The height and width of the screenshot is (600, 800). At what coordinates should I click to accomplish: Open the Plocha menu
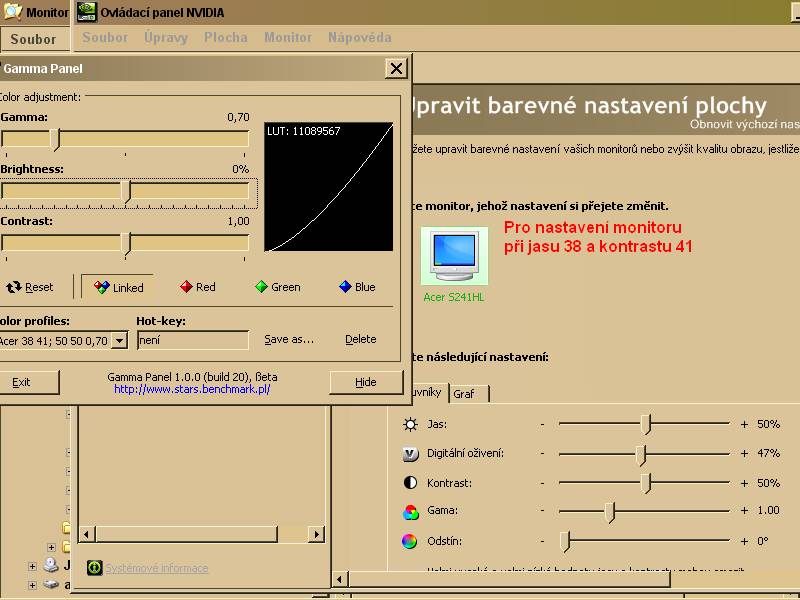click(x=226, y=37)
